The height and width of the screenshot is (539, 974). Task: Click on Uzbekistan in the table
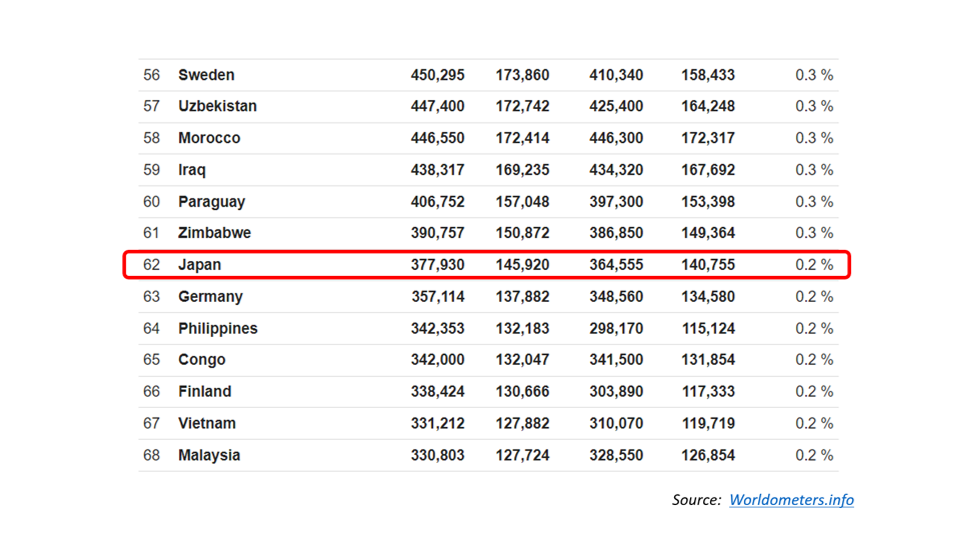coord(217,106)
